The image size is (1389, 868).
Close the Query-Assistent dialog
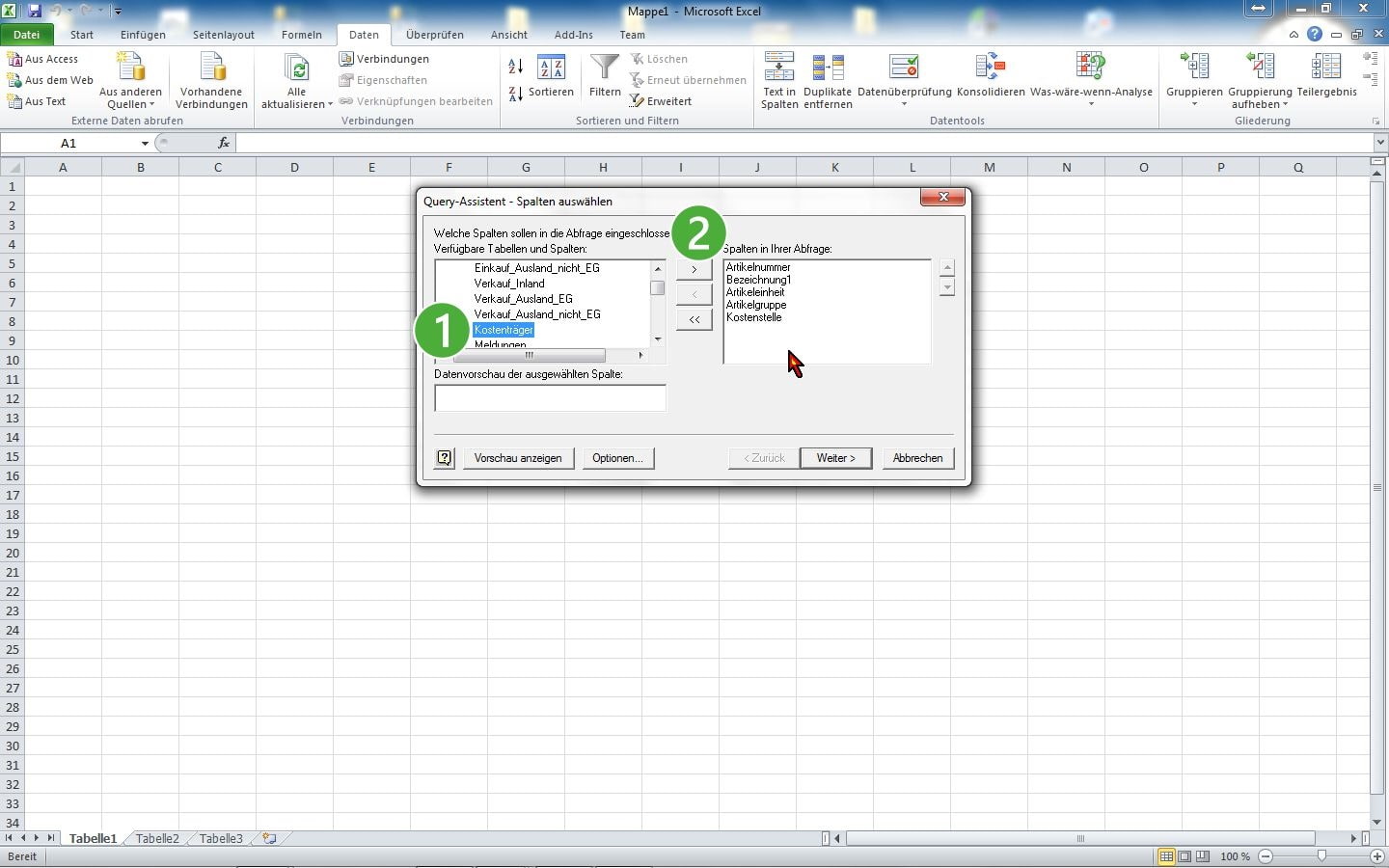pyautogui.click(x=942, y=197)
